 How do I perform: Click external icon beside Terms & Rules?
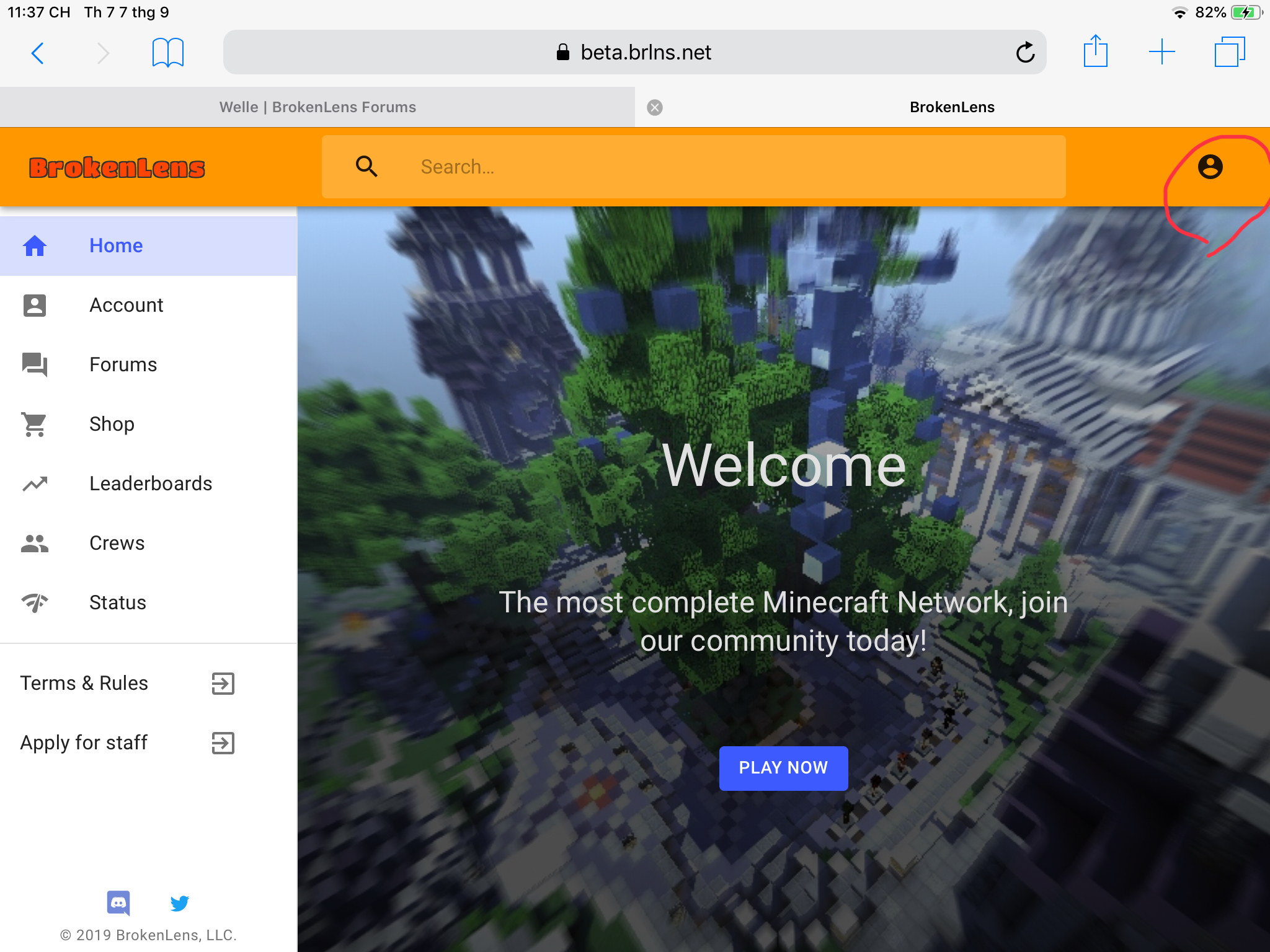[223, 684]
